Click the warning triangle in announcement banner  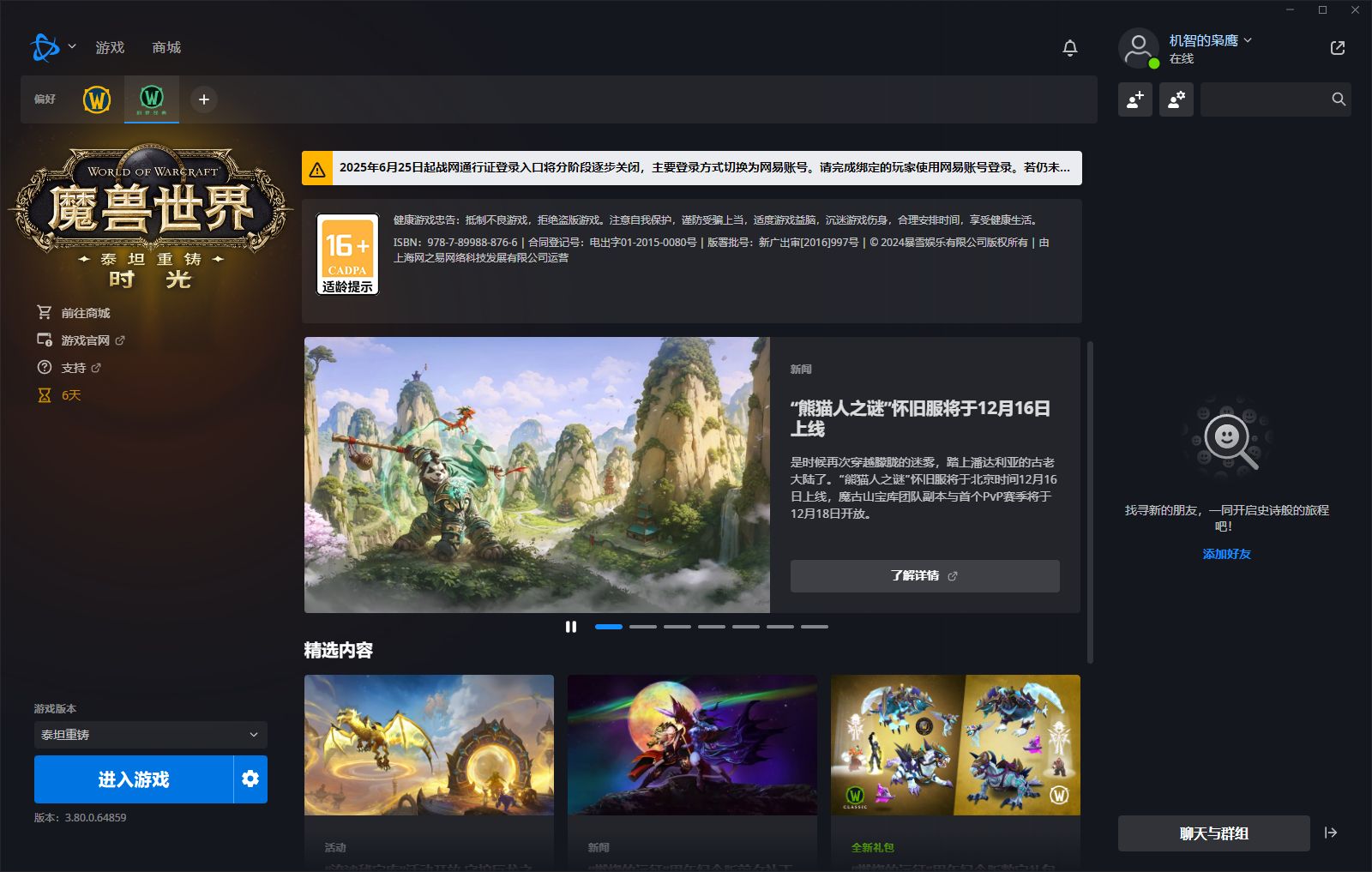click(317, 169)
